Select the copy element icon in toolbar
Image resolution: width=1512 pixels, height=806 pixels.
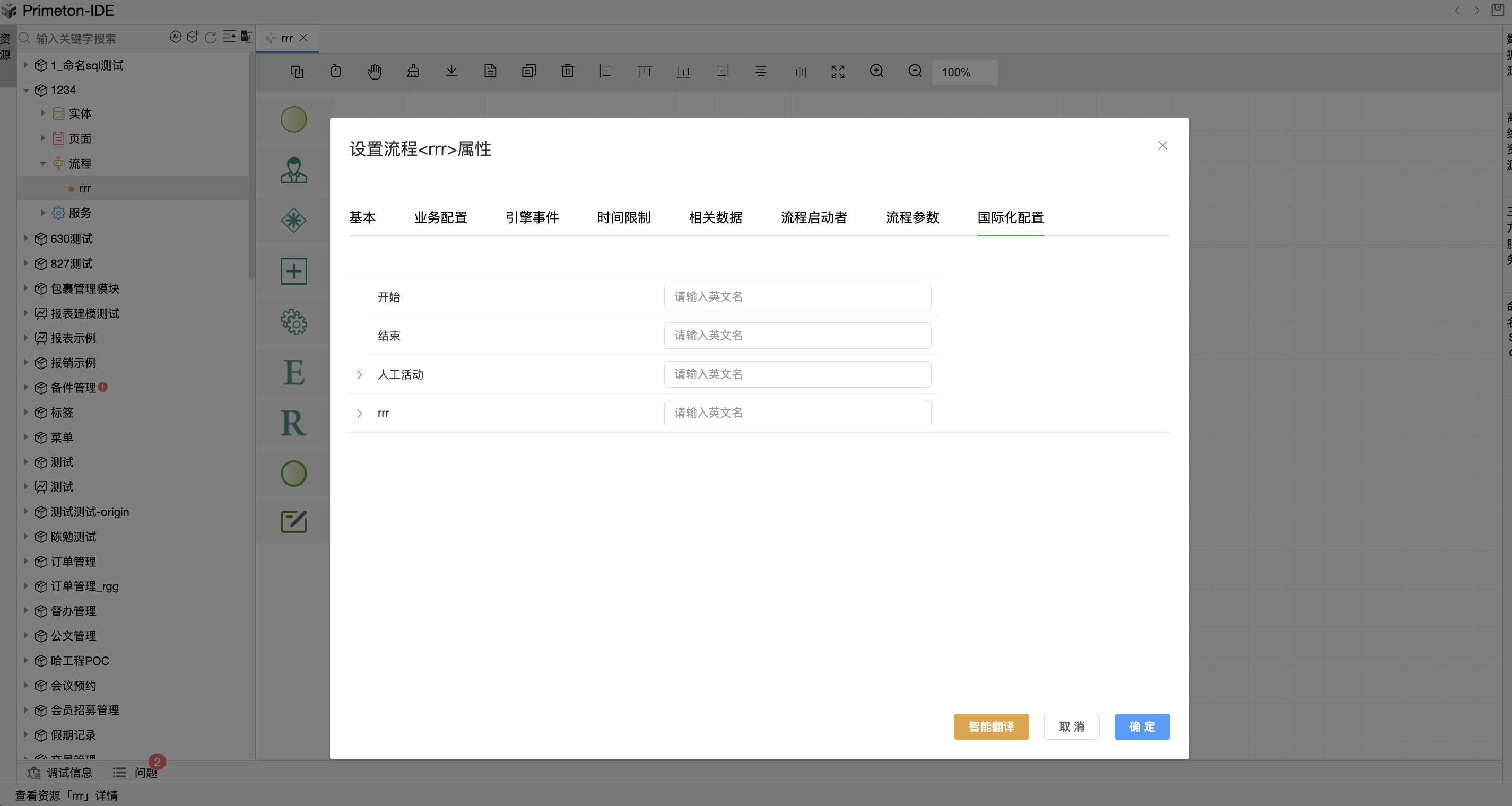[x=298, y=72]
